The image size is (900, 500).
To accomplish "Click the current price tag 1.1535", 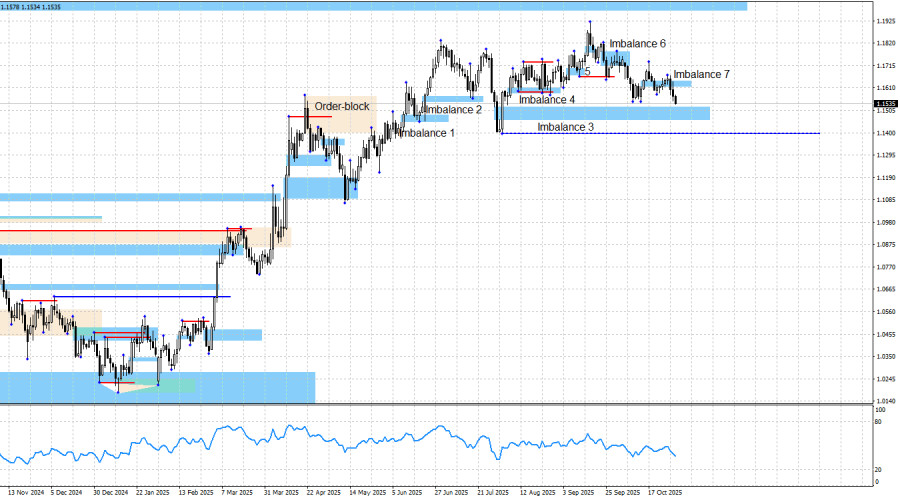I will 885,104.
